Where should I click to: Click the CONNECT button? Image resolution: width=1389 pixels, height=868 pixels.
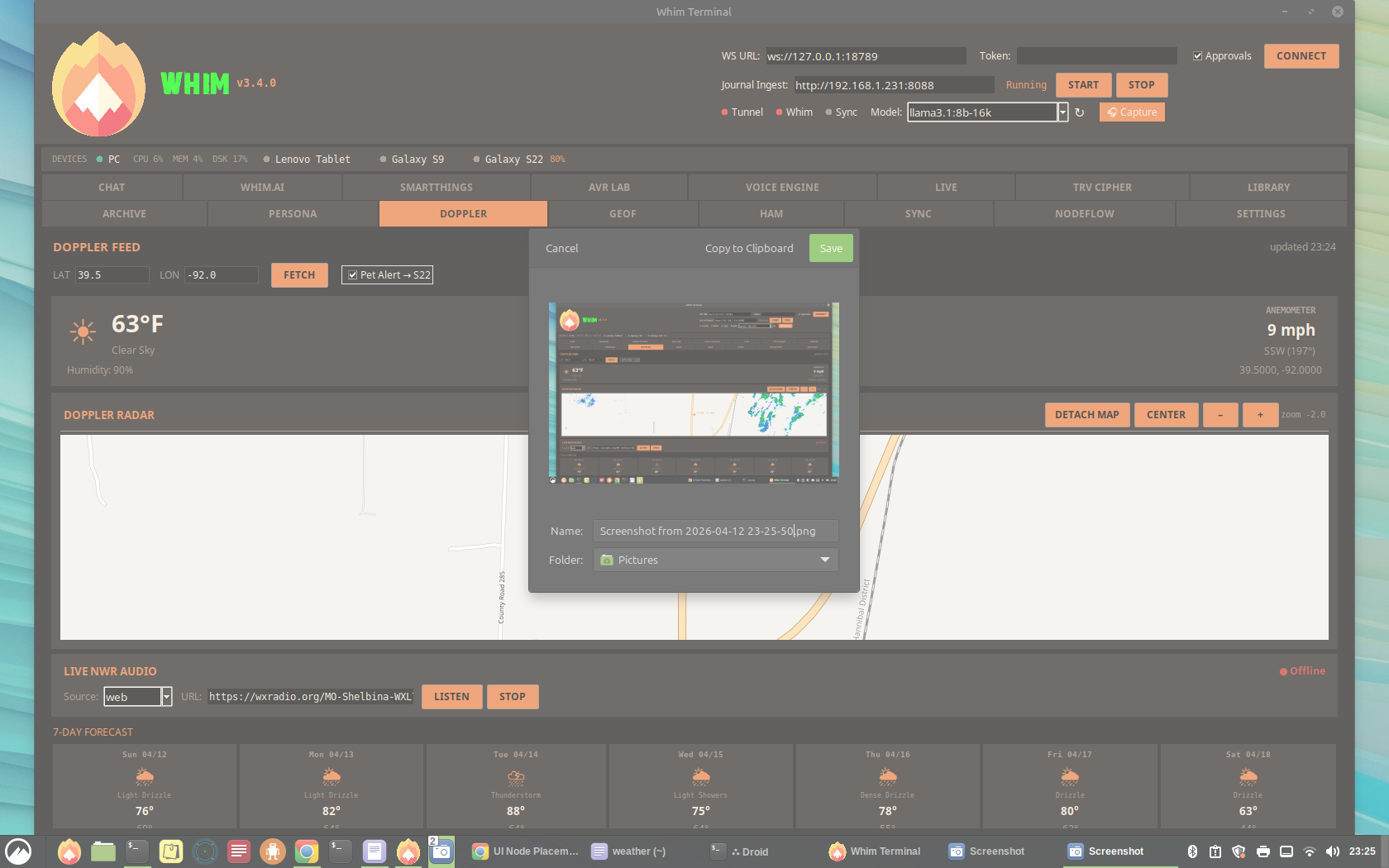point(1301,56)
